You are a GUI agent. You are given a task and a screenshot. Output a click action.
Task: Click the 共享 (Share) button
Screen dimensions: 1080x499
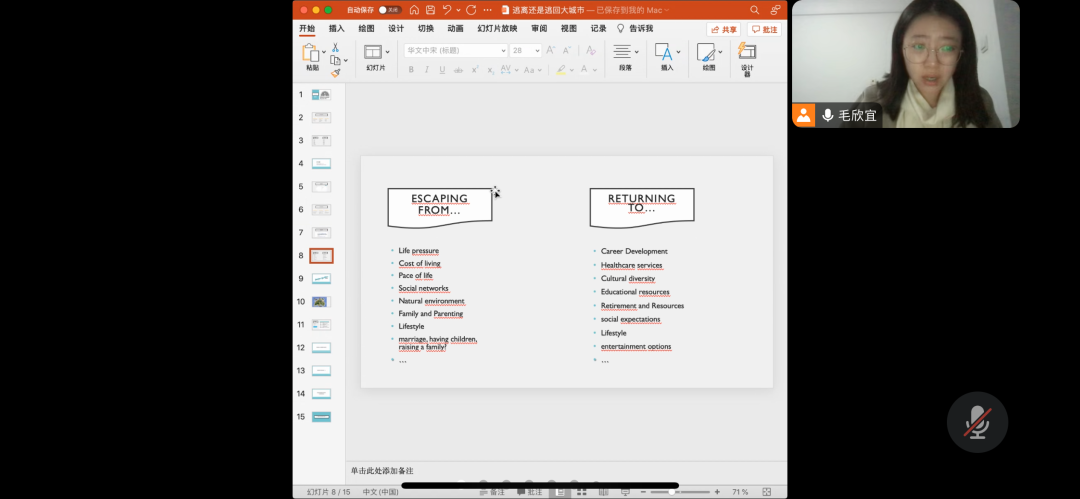click(x=723, y=30)
